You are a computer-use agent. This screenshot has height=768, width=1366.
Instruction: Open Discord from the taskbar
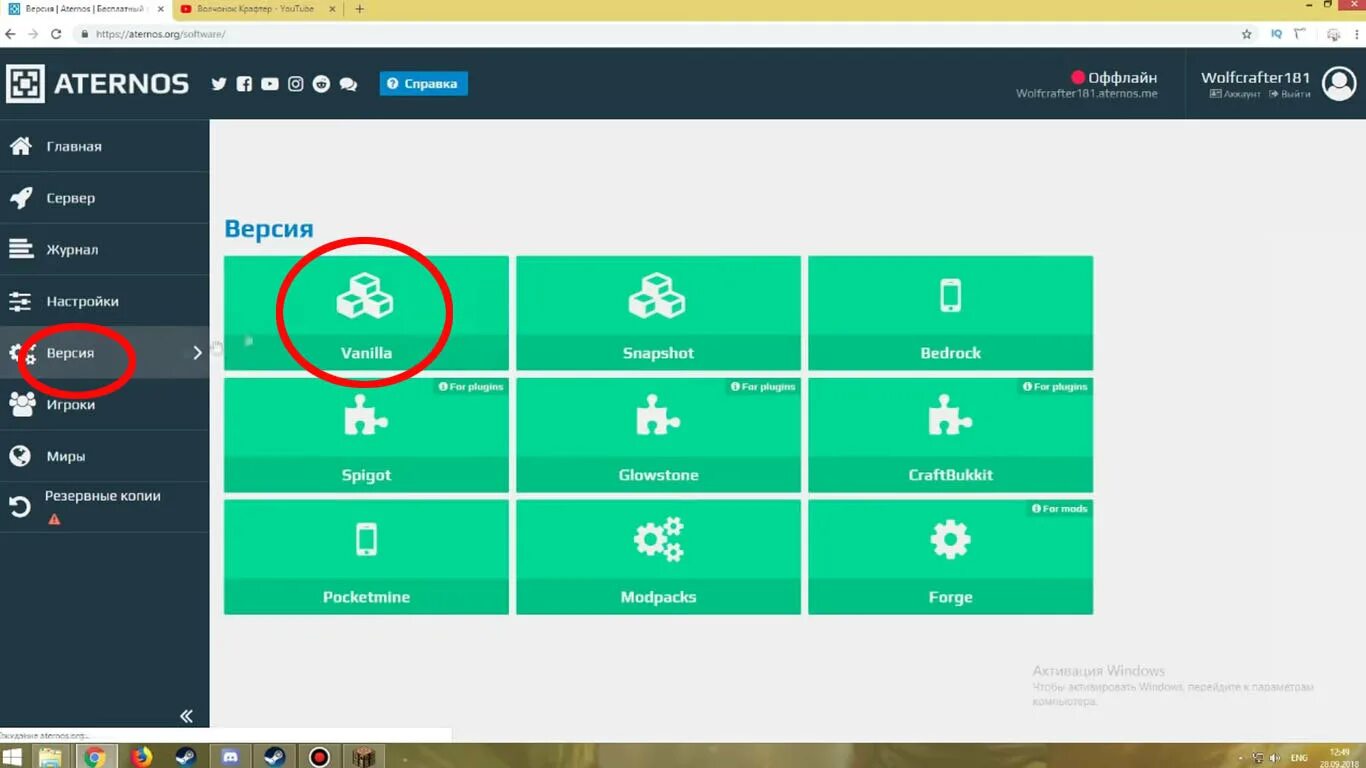[x=231, y=757]
